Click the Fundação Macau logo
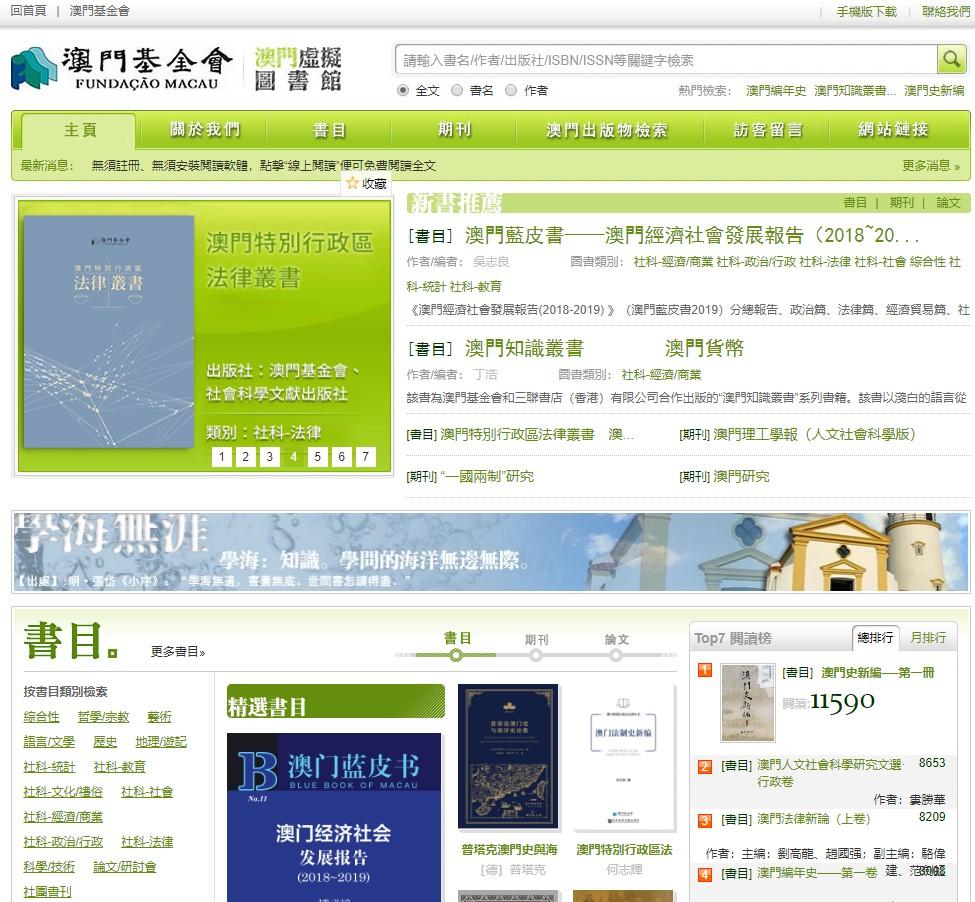This screenshot has width=975, height=902. [121, 67]
